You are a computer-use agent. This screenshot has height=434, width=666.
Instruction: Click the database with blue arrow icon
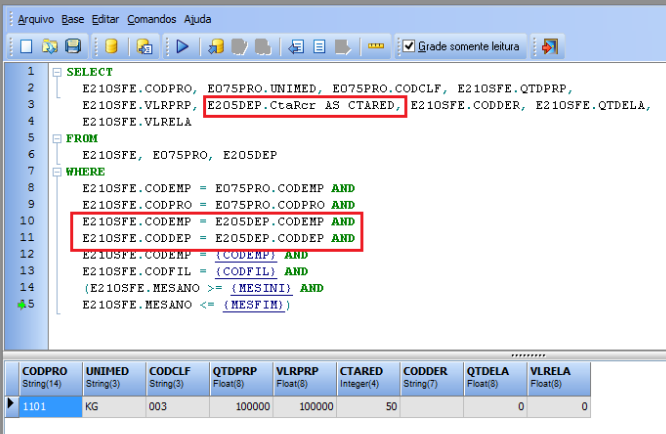pyautogui.click(x=216, y=46)
